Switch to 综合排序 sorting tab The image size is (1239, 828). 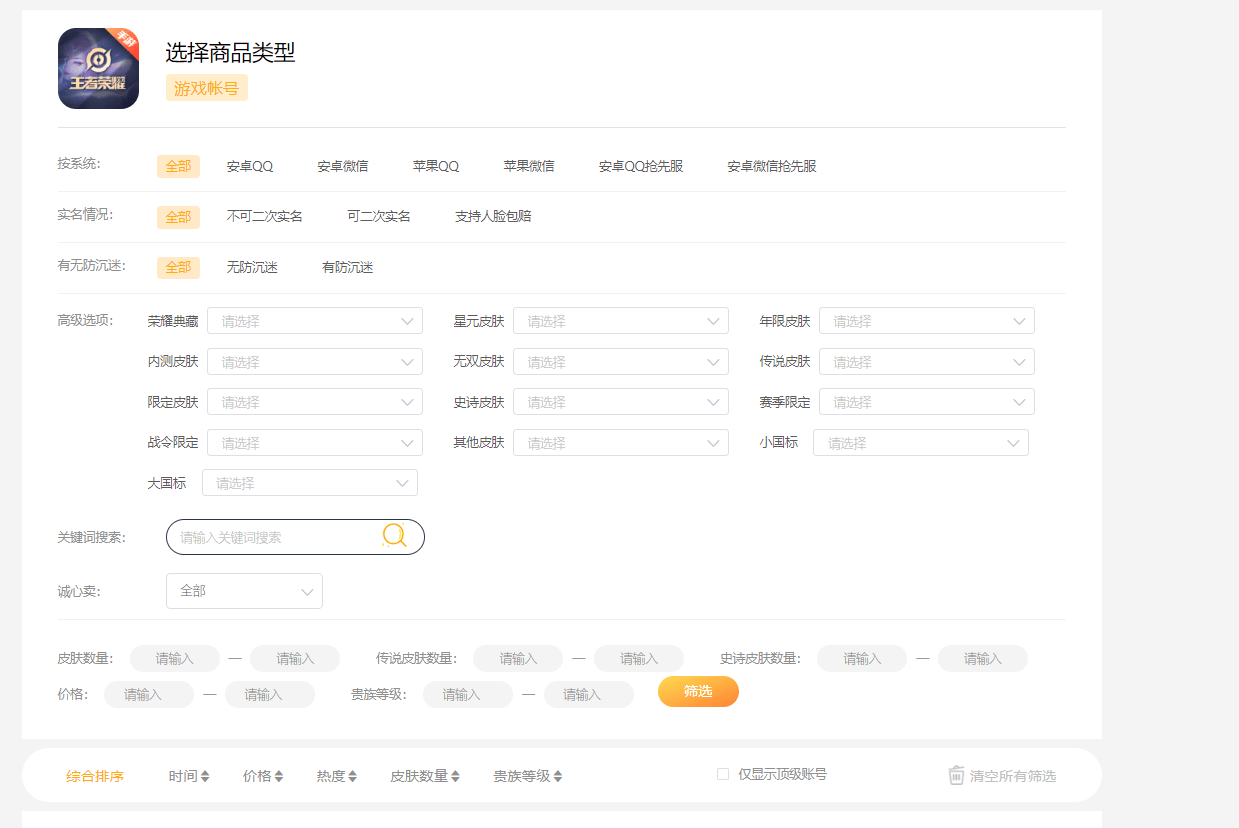click(95, 776)
